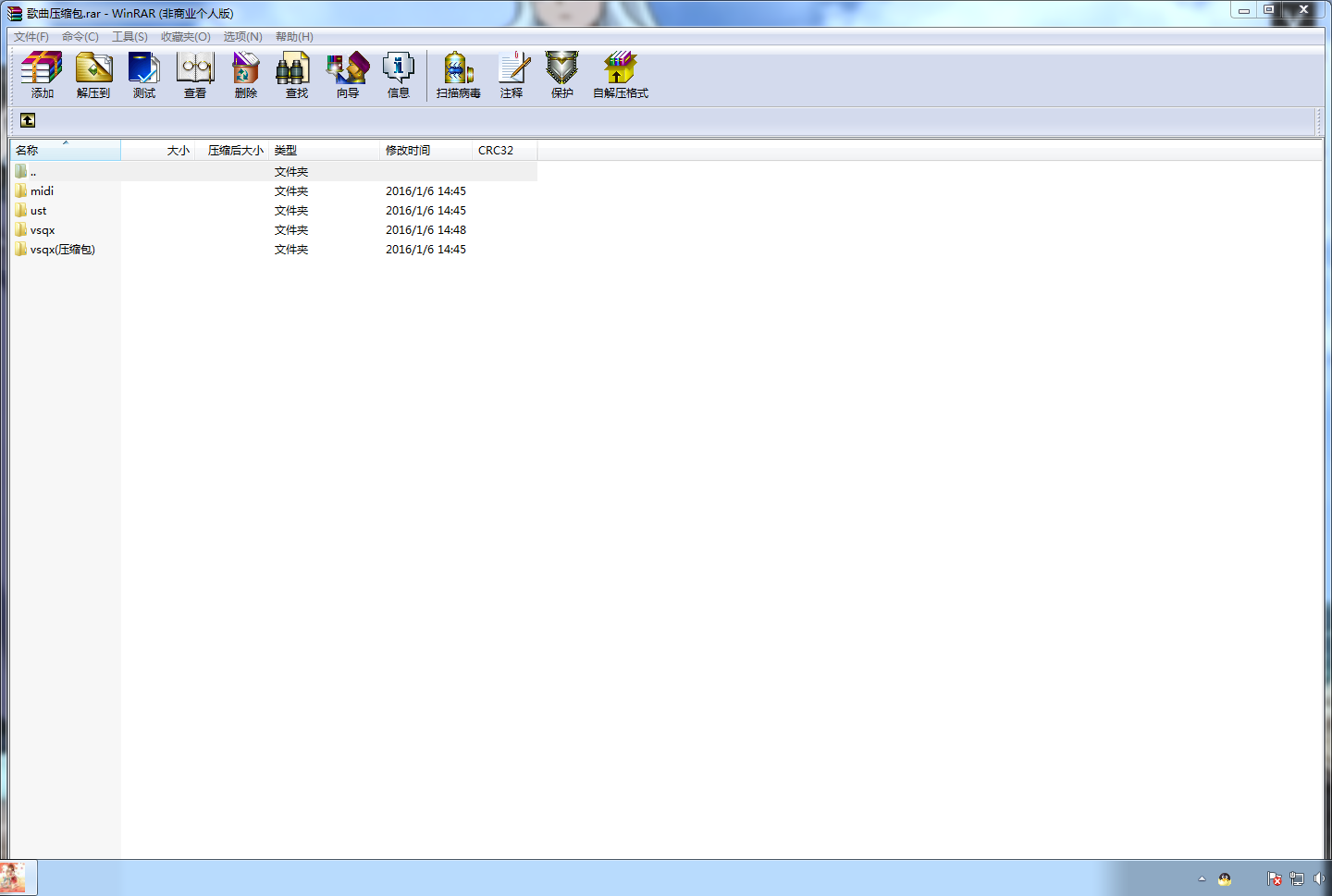Click the Delete (删除) toolbar icon
1332x896 pixels.
[x=246, y=74]
